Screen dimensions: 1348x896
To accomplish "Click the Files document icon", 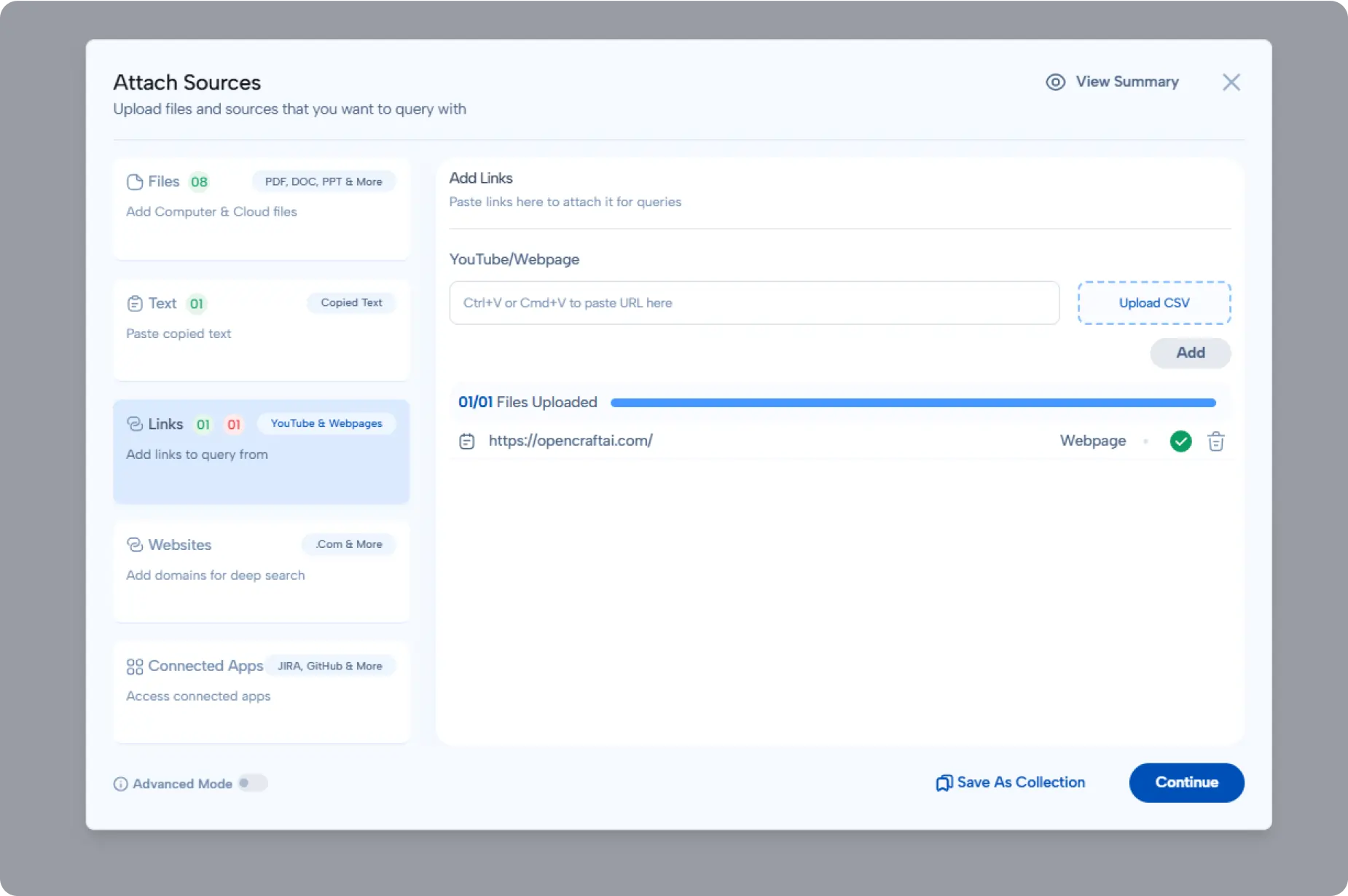I will coord(134,181).
